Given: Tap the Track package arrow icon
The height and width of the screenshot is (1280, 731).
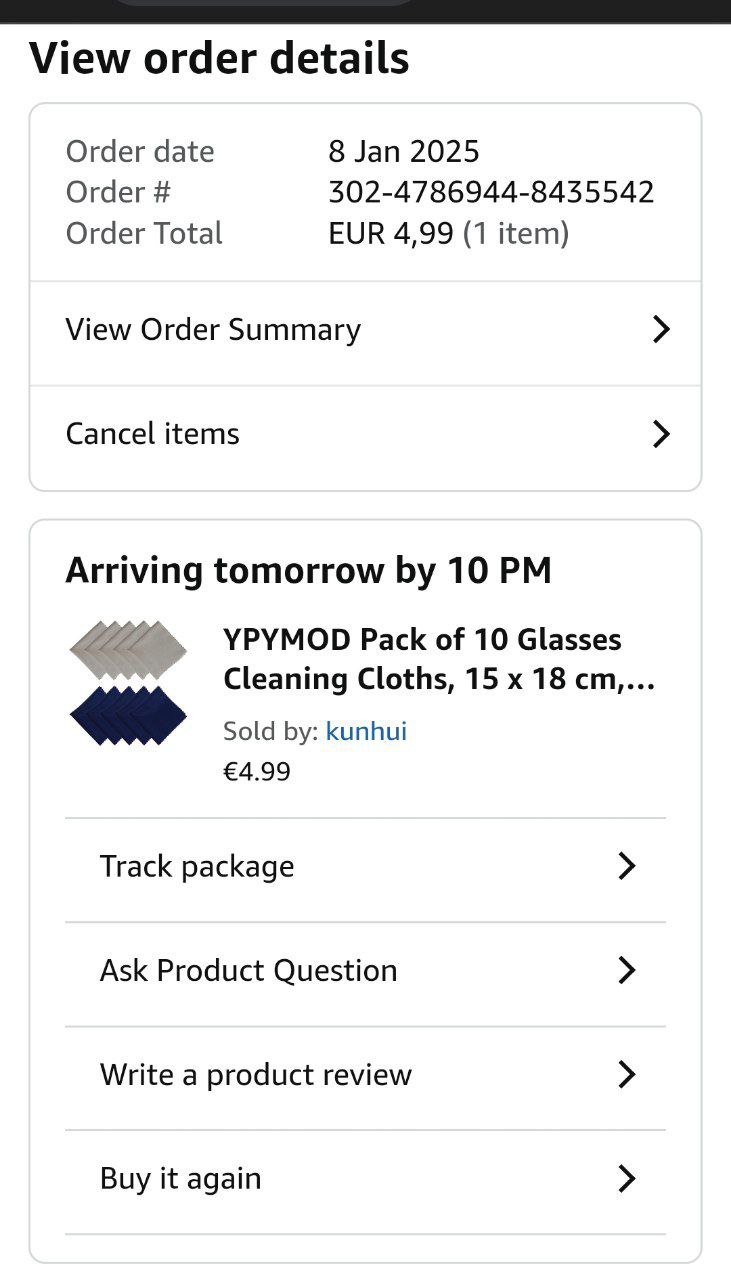Looking at the screenshot, I should pyautogui.click(x=627, y=866).
